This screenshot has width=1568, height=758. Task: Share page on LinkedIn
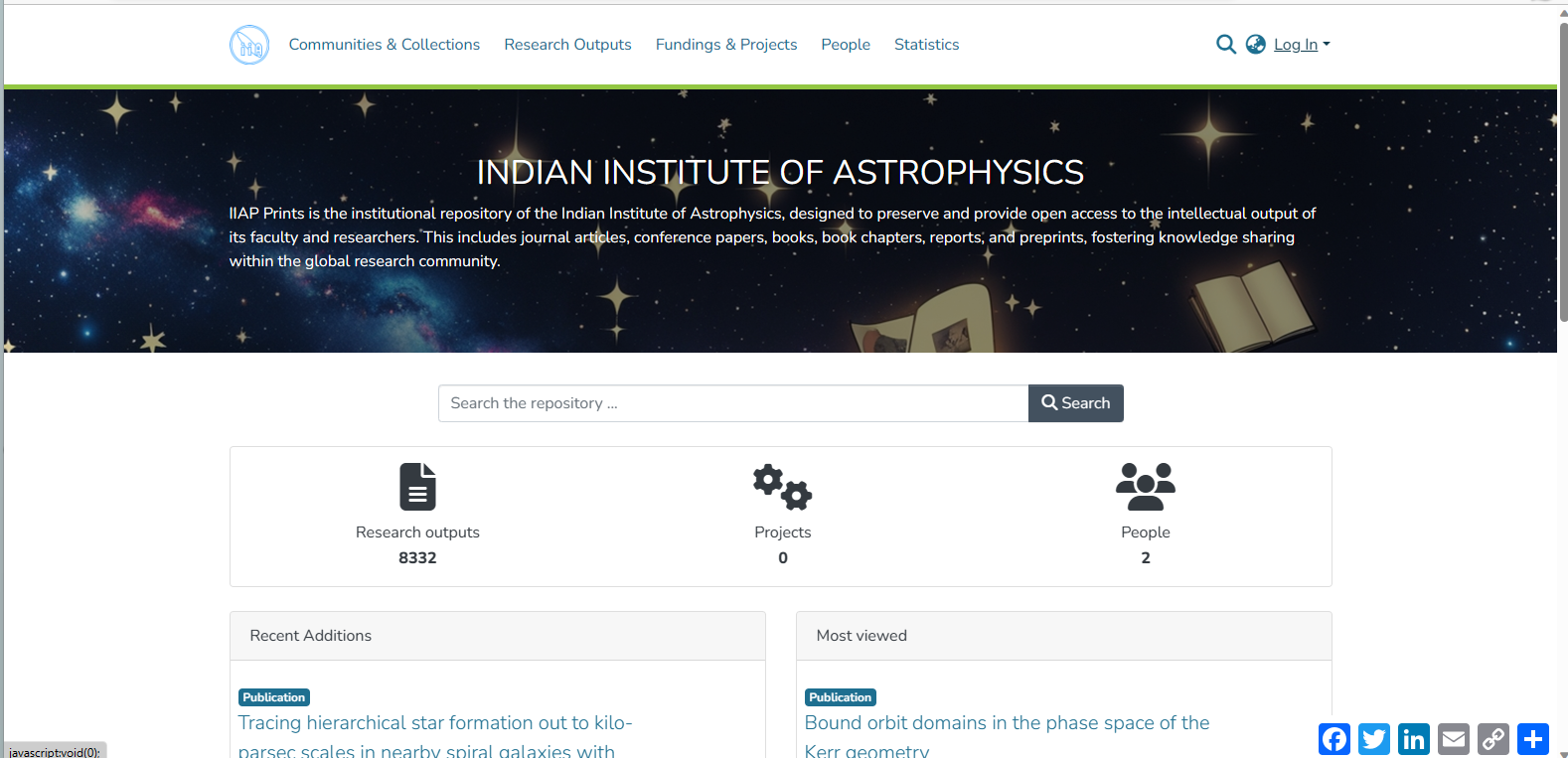(1414, 739)
